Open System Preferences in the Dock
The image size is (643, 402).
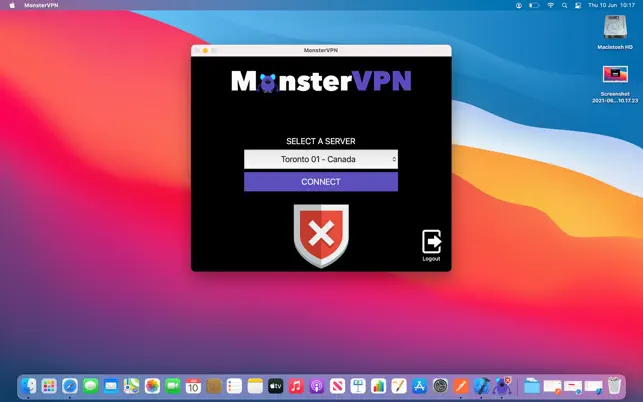tap(440, 386)
